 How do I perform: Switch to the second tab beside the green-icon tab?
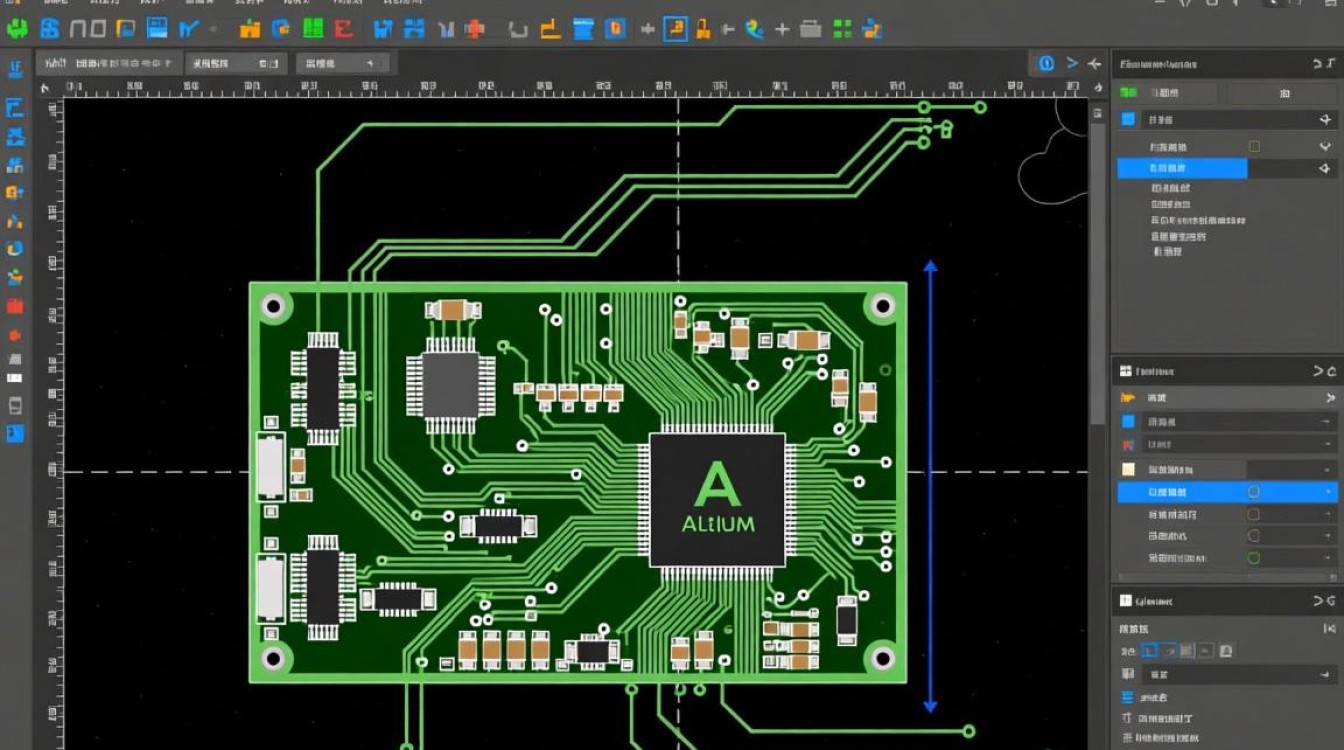pyautogui.click(x=1283, y=92)
